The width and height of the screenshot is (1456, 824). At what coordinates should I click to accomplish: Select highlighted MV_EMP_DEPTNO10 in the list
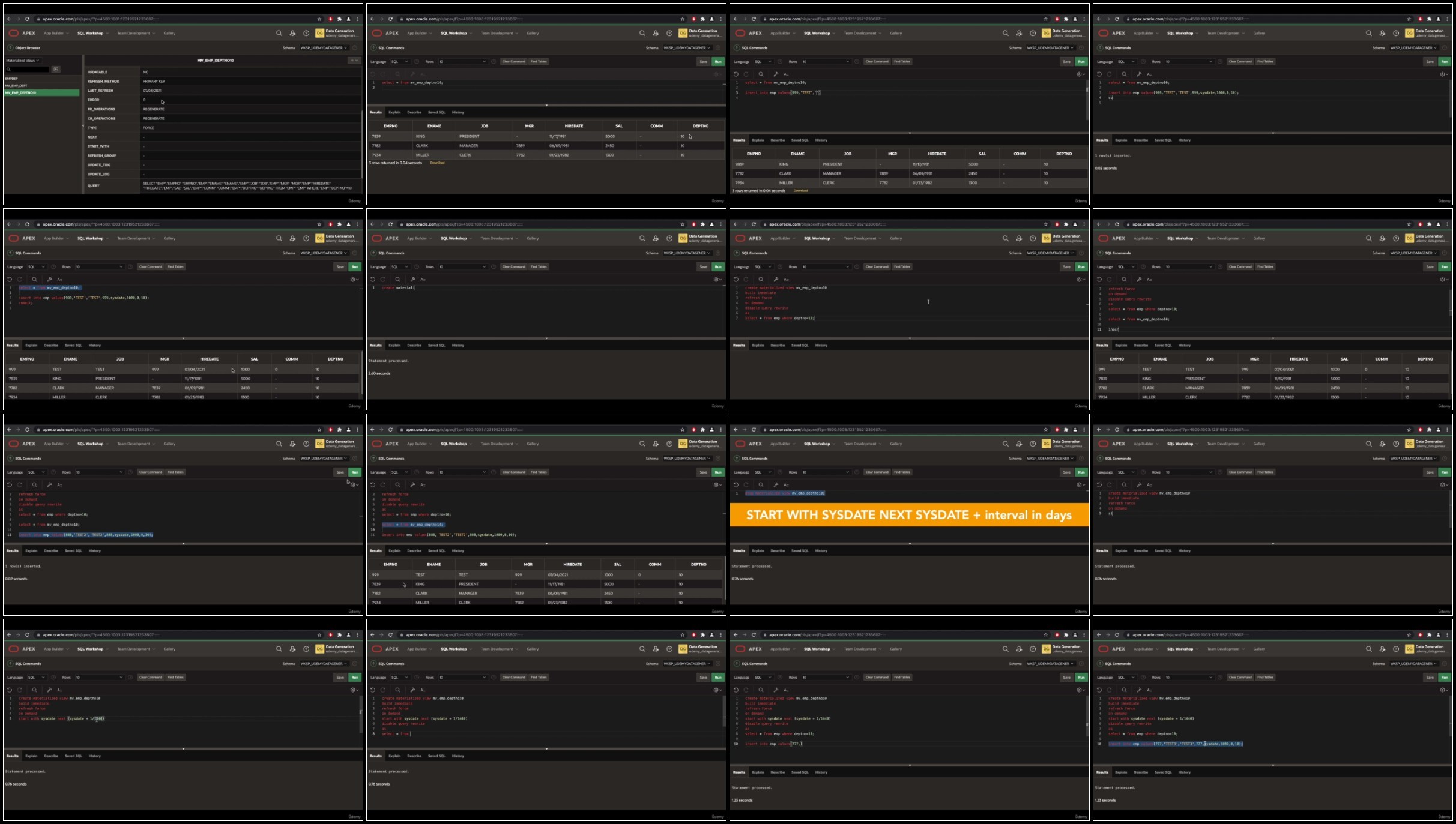coord(41,92)
